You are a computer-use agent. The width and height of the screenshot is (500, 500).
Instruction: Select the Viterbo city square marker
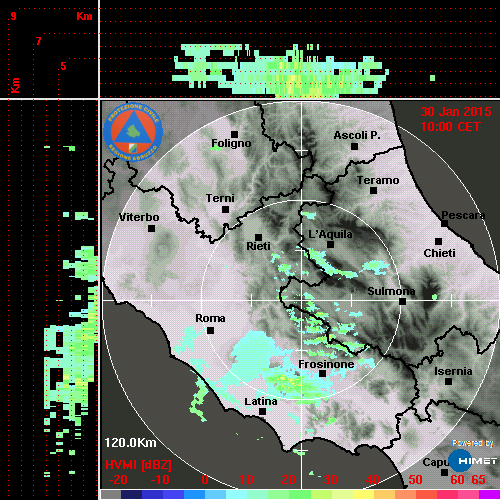pos(151,229)
